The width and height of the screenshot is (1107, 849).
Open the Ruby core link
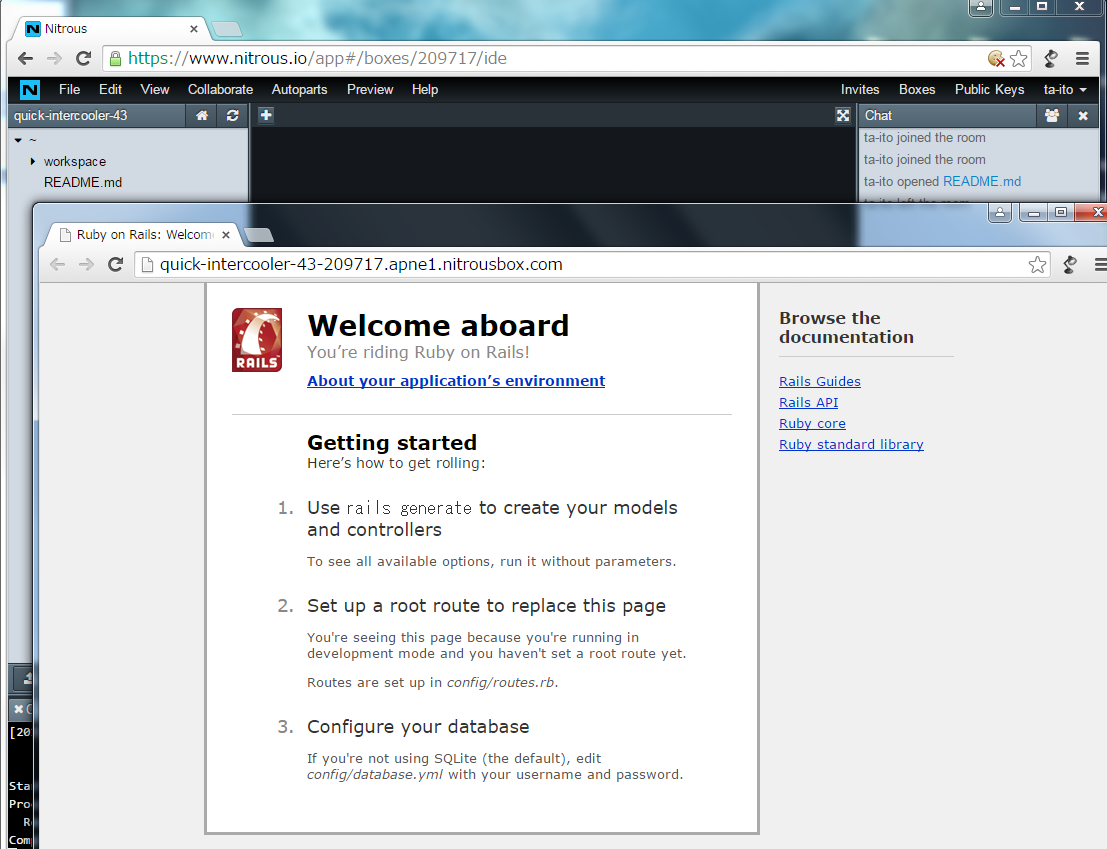click(812, 424)
